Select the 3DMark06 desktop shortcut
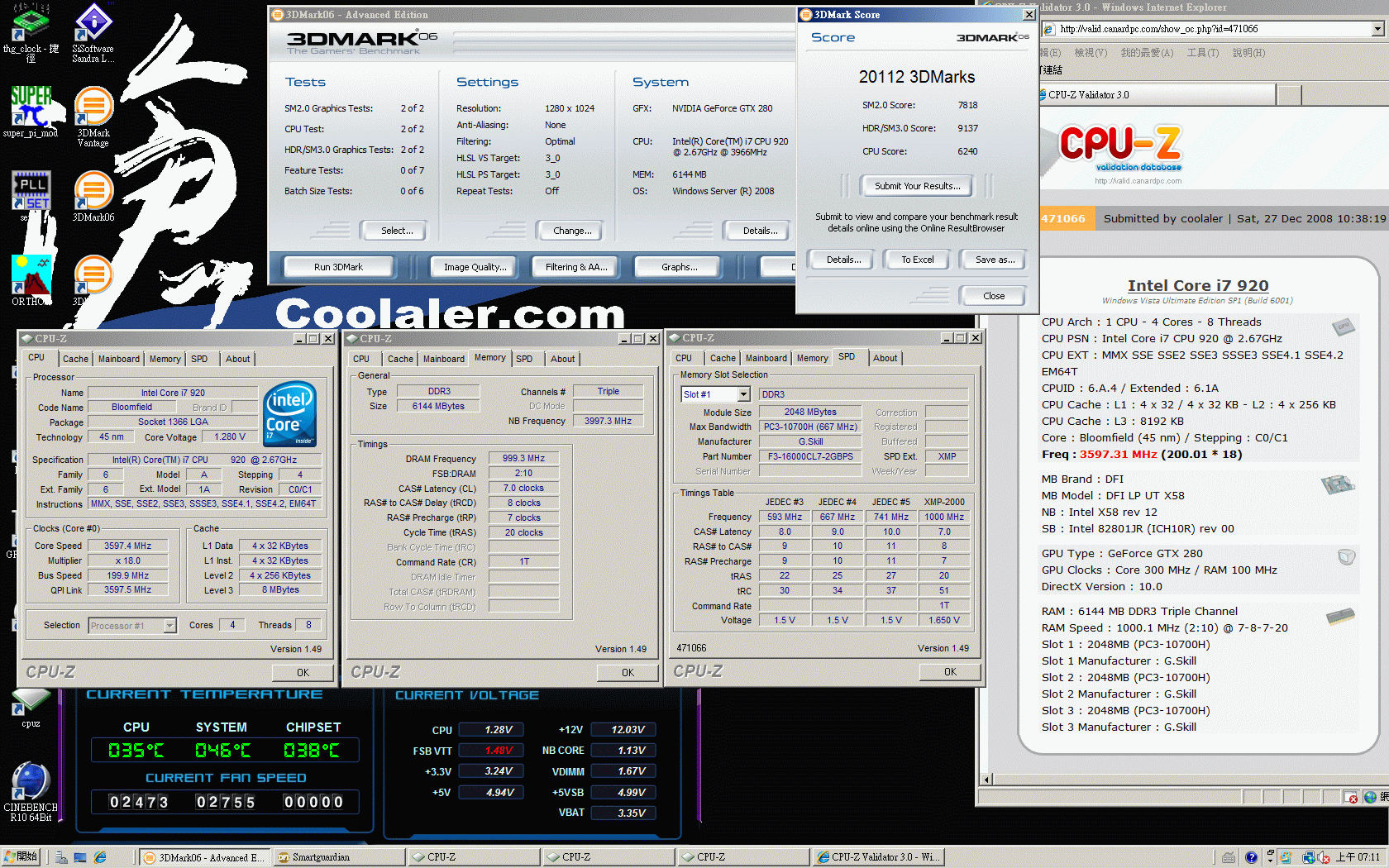 tap(93, 197)
